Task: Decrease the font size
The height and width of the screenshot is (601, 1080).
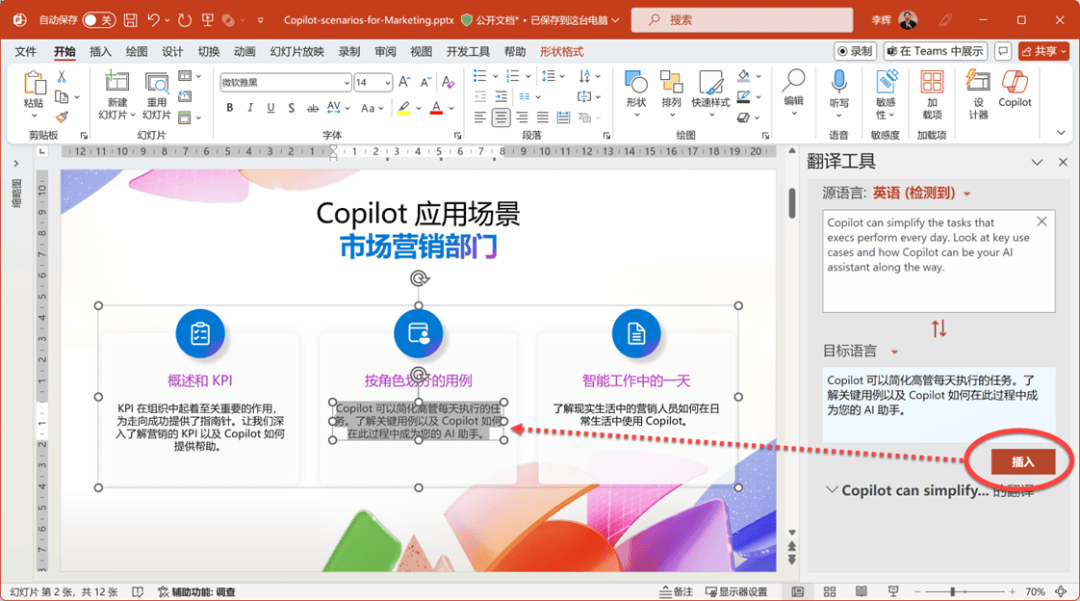Action: [426, 82]
